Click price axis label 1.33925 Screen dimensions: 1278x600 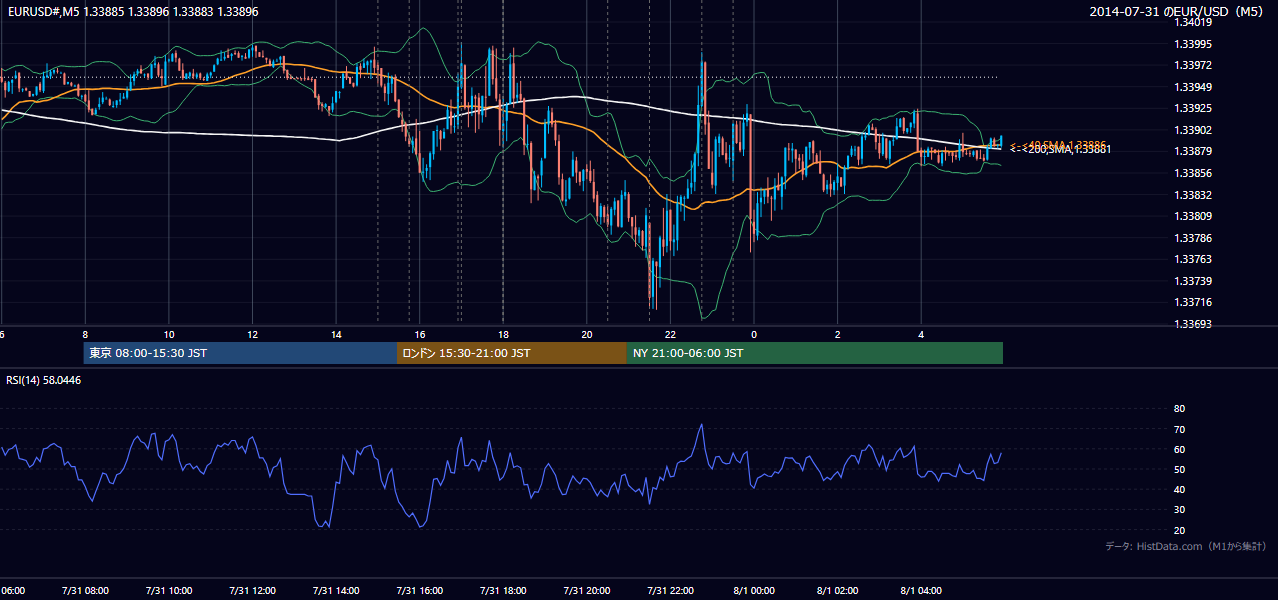pyautogui.click(x=1193, y=108)
